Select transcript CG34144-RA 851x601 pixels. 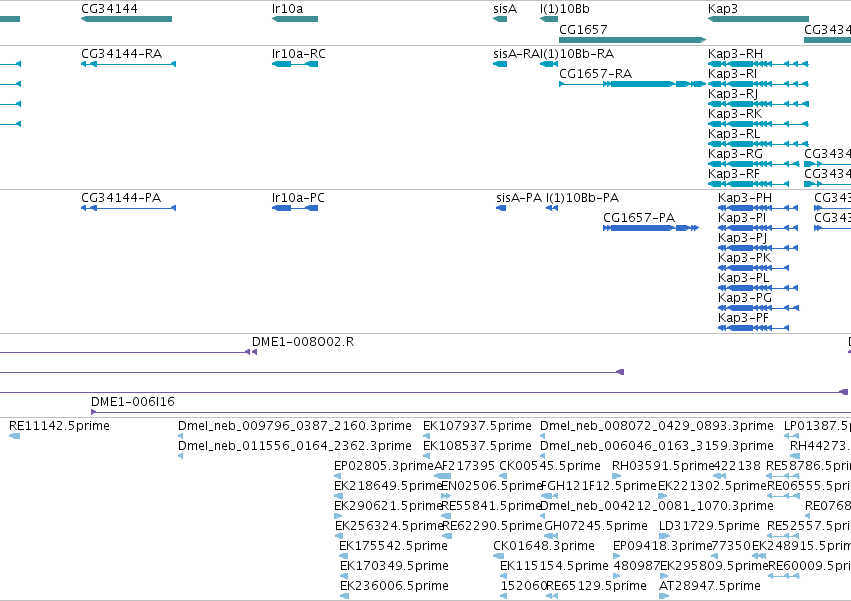pyautogui.click(x=128, y=64)
